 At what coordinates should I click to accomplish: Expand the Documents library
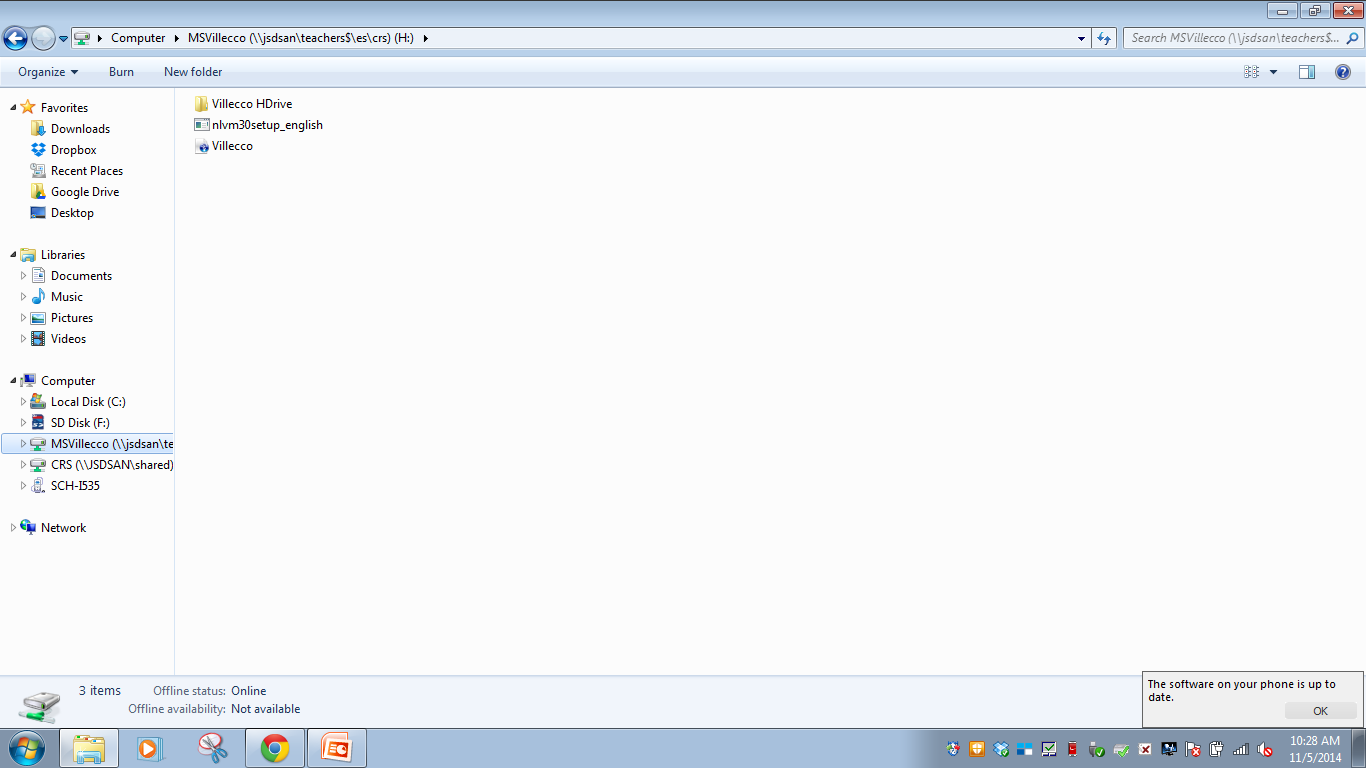tap(24, 276)
